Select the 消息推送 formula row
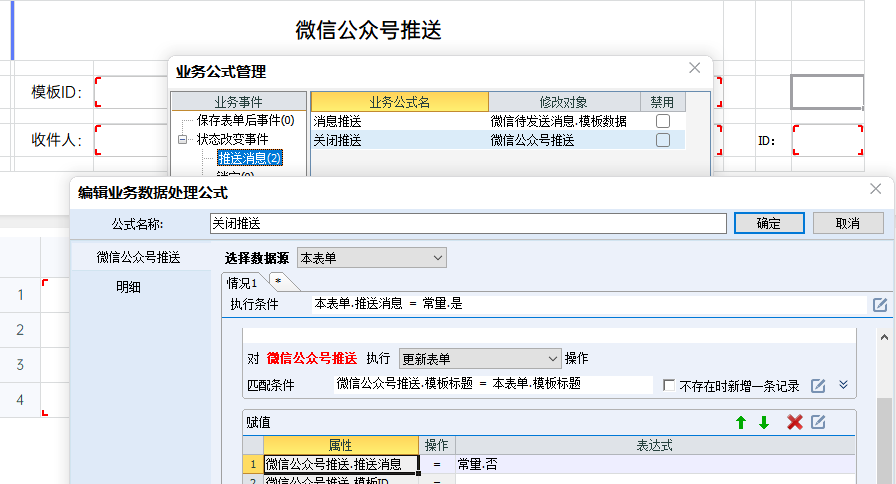The width and height of the screenshot is (896, 484). 498,121
